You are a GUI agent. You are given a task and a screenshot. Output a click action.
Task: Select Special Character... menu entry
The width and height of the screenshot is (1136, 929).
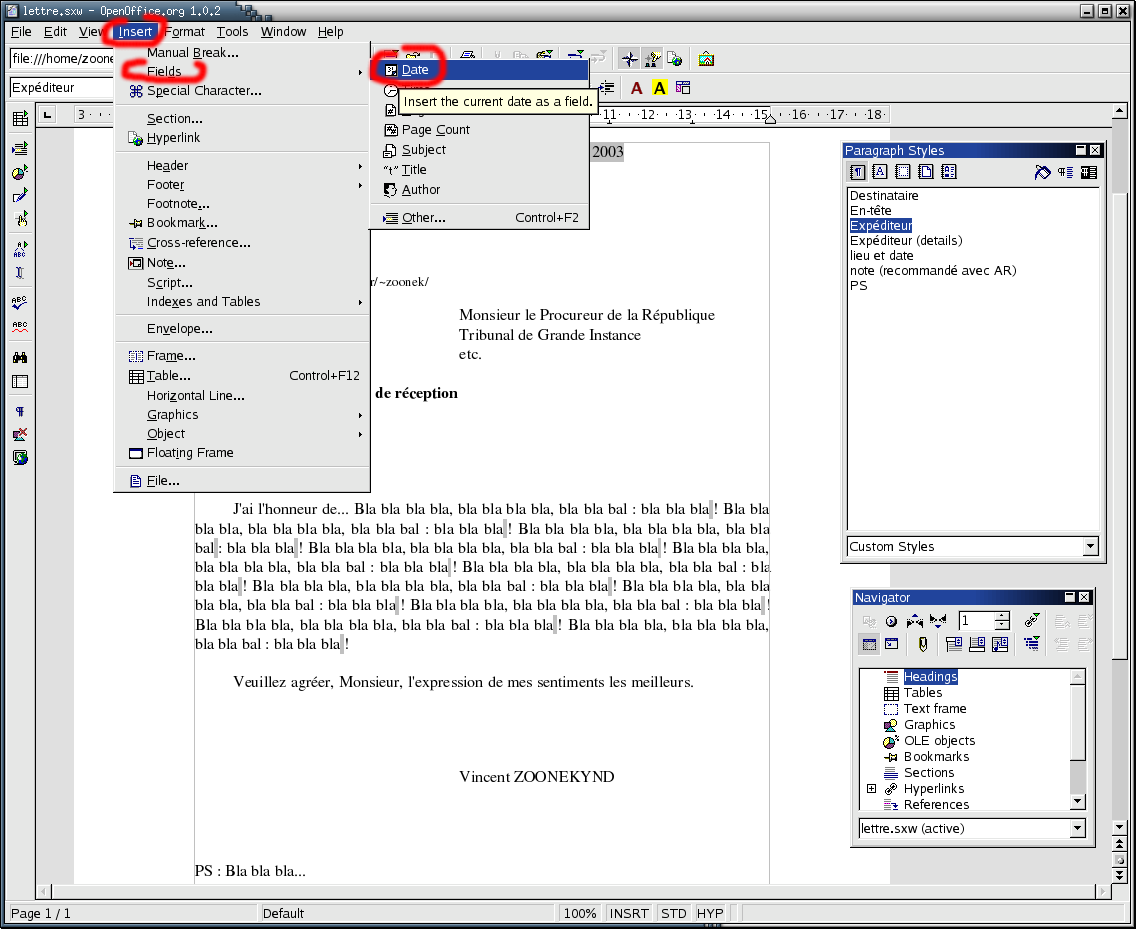click(x=242, y=91)
